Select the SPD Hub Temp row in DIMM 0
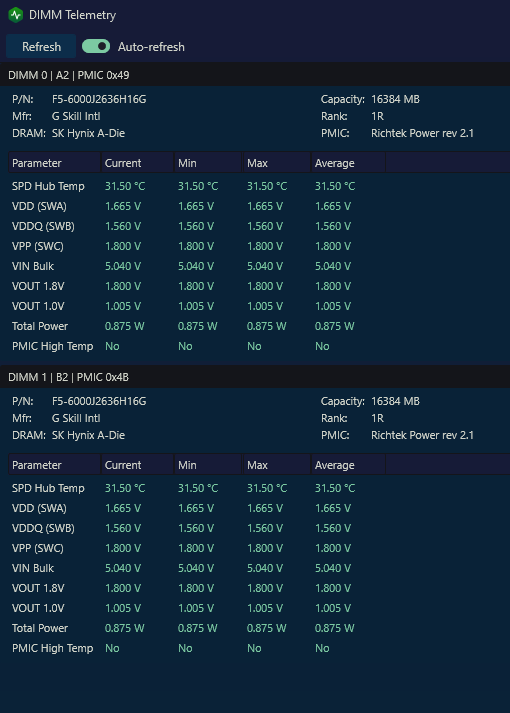Image resolution: width=510 pixels, height=713 pixels. coord(259,186)
